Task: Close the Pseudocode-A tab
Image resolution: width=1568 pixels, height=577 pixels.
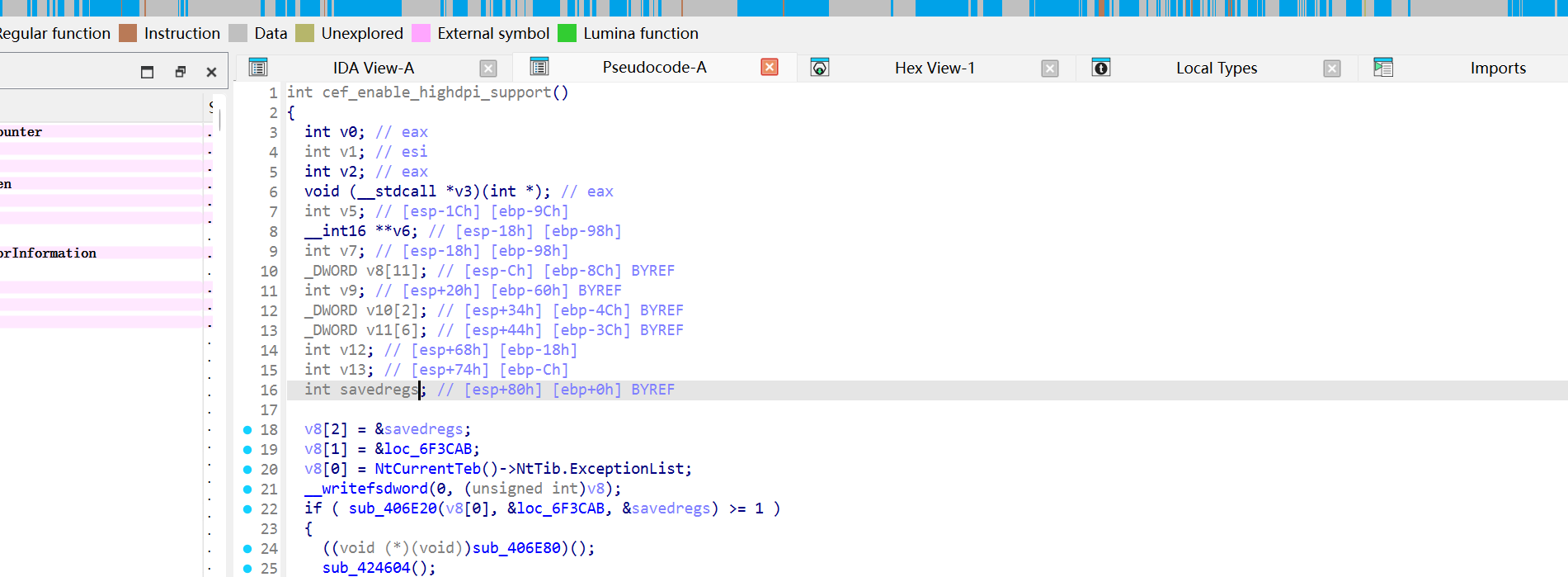Action: tap(769, 68)
